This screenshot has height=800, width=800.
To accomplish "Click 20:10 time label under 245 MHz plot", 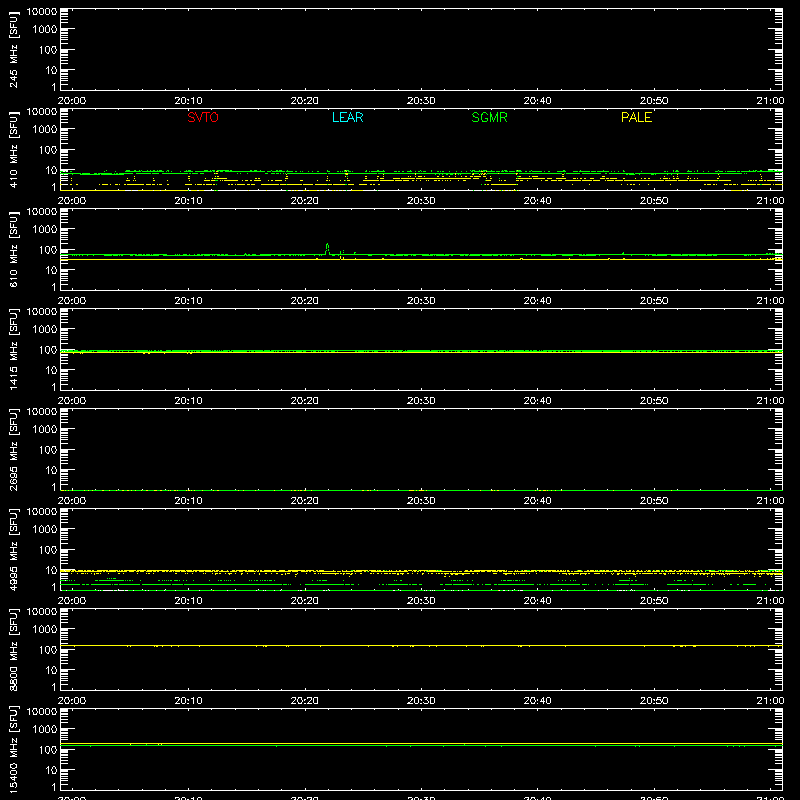I will point(188,101).
